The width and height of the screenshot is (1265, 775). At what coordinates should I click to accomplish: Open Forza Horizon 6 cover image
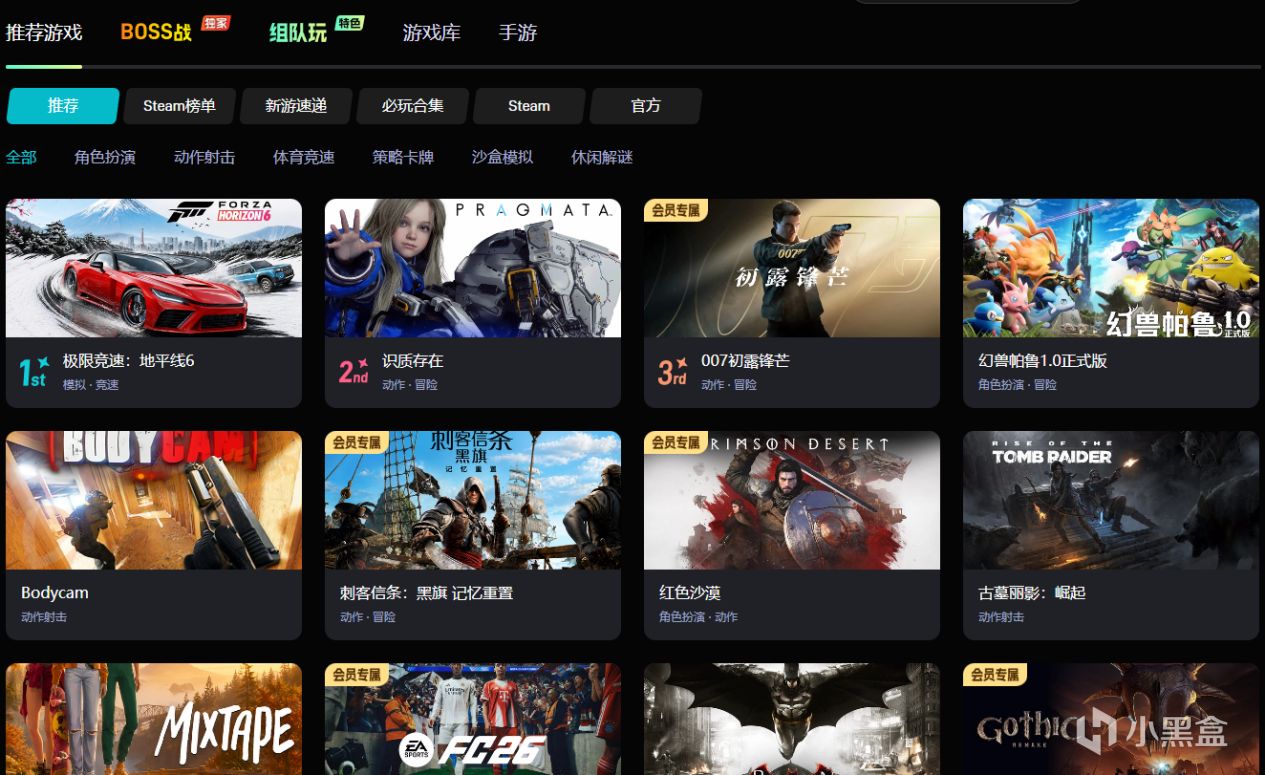pyautogui.click(x=154, y=268)
